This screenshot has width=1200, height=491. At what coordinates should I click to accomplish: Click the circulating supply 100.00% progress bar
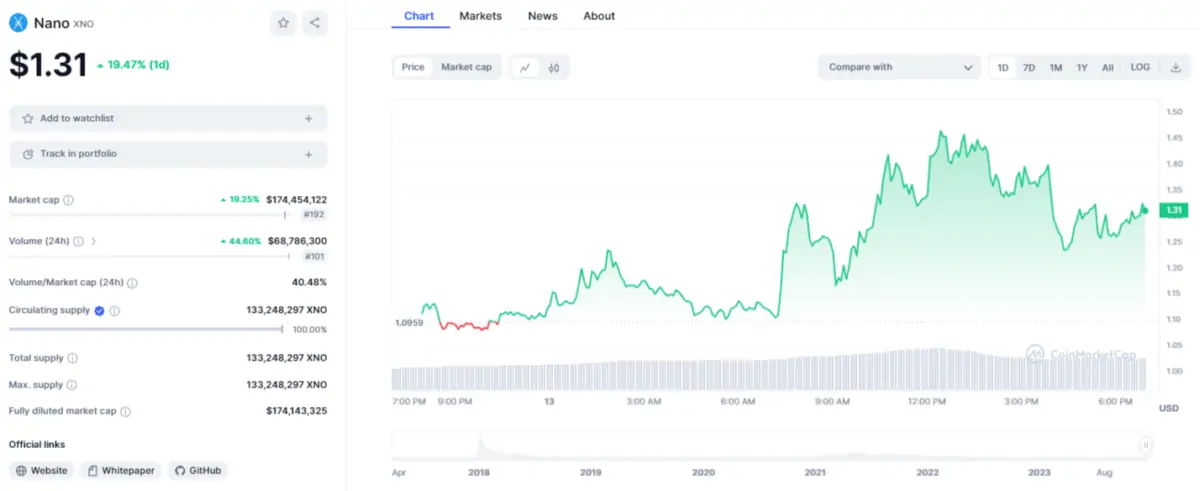click(147, 329)
